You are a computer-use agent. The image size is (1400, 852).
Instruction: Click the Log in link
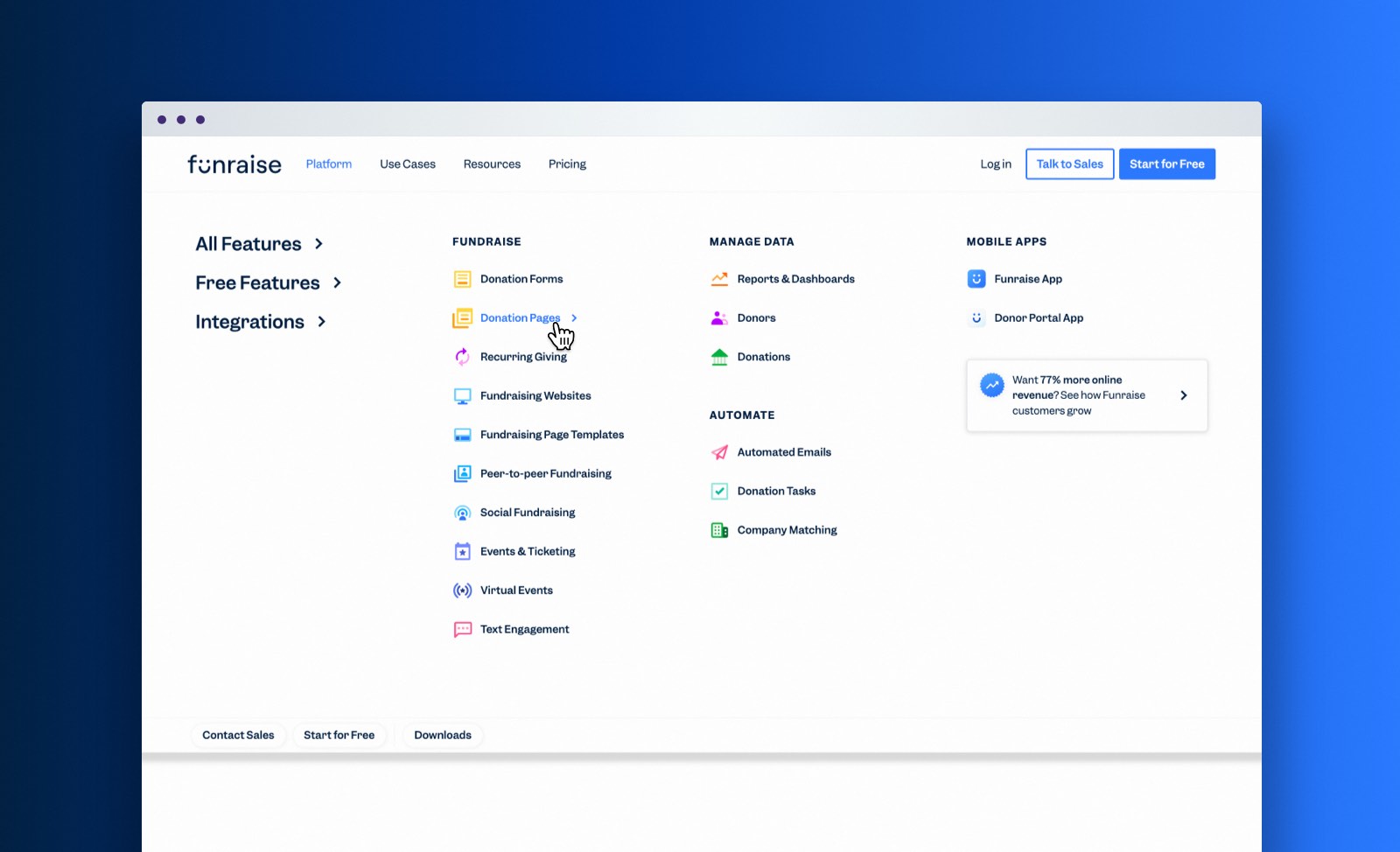pos(996,164)
